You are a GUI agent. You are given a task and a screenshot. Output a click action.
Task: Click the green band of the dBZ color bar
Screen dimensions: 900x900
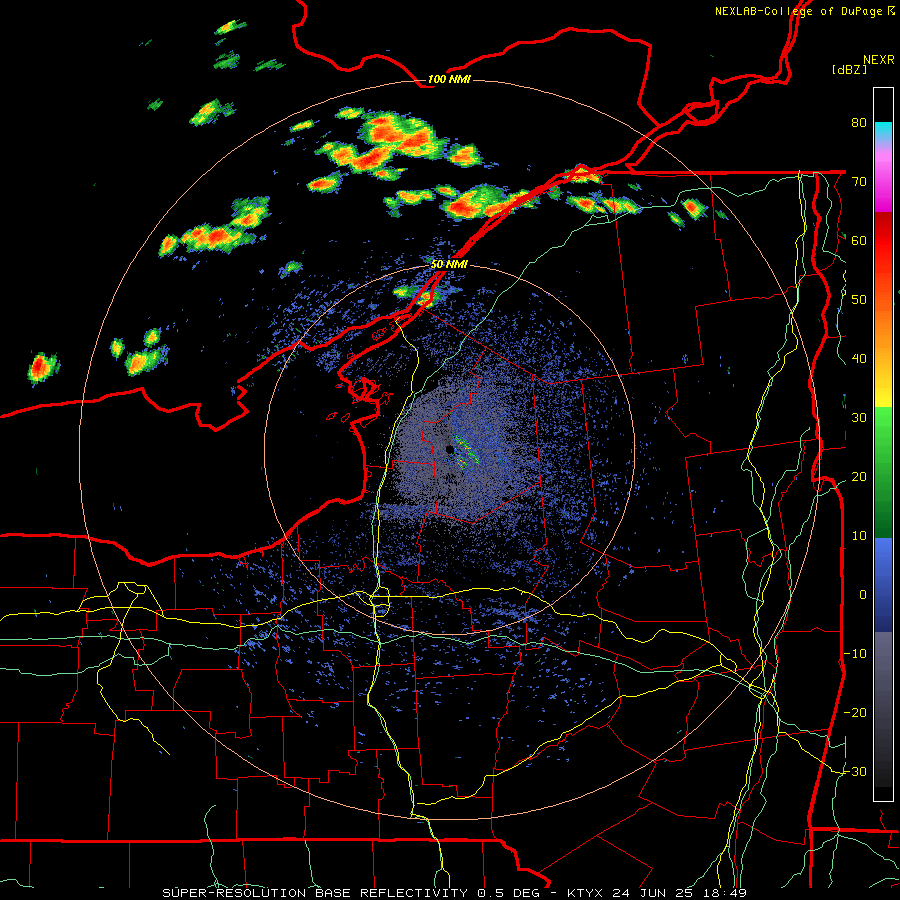[x=883, y=472]
